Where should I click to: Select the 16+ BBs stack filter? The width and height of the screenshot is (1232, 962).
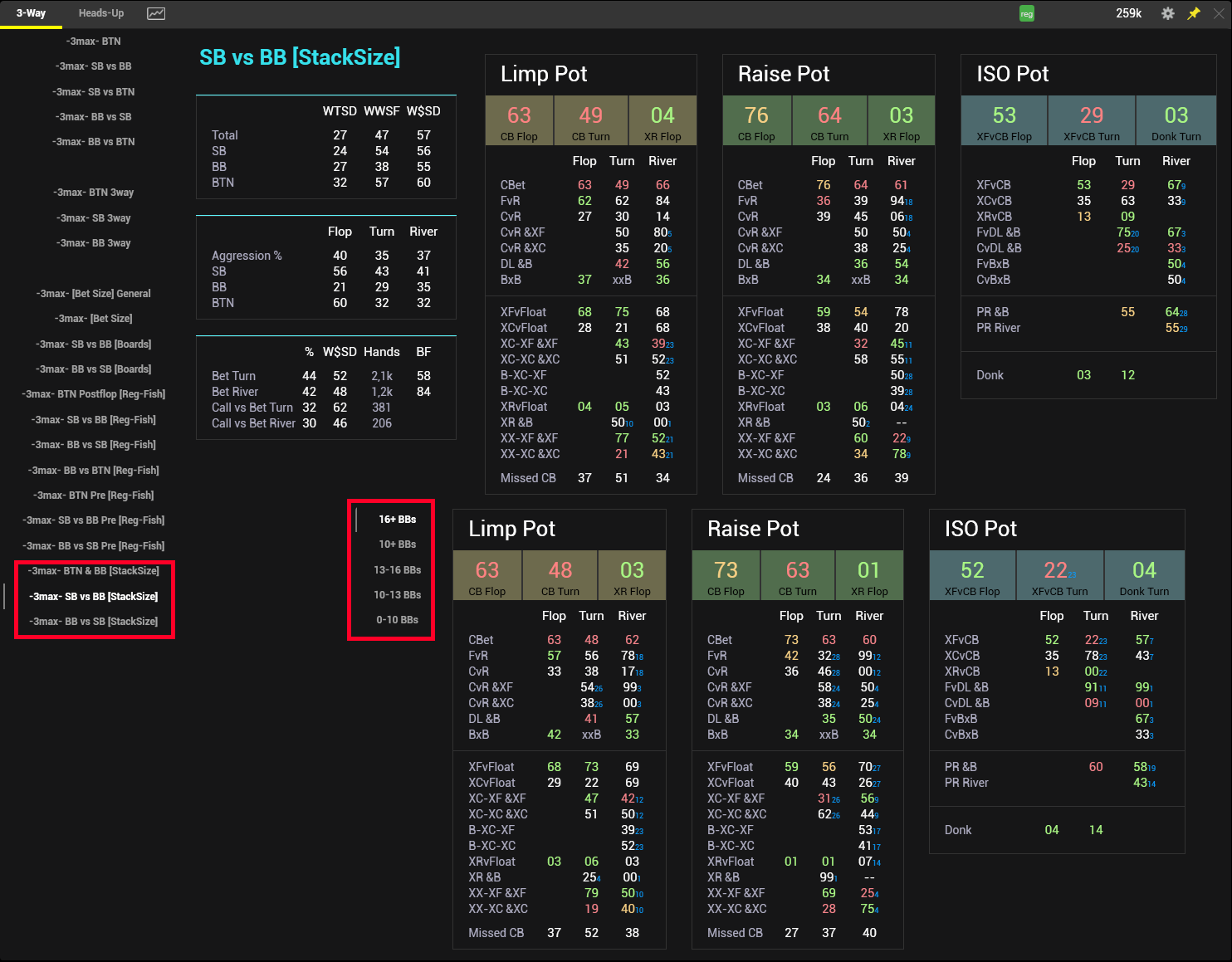pyautogui.click(x=397, y=520)
